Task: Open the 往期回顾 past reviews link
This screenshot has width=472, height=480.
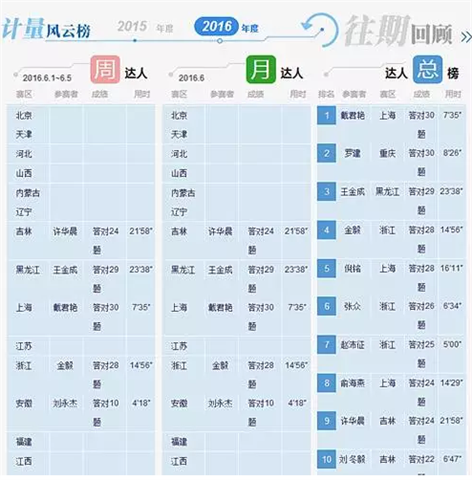Action: click(x=398, y=31)
